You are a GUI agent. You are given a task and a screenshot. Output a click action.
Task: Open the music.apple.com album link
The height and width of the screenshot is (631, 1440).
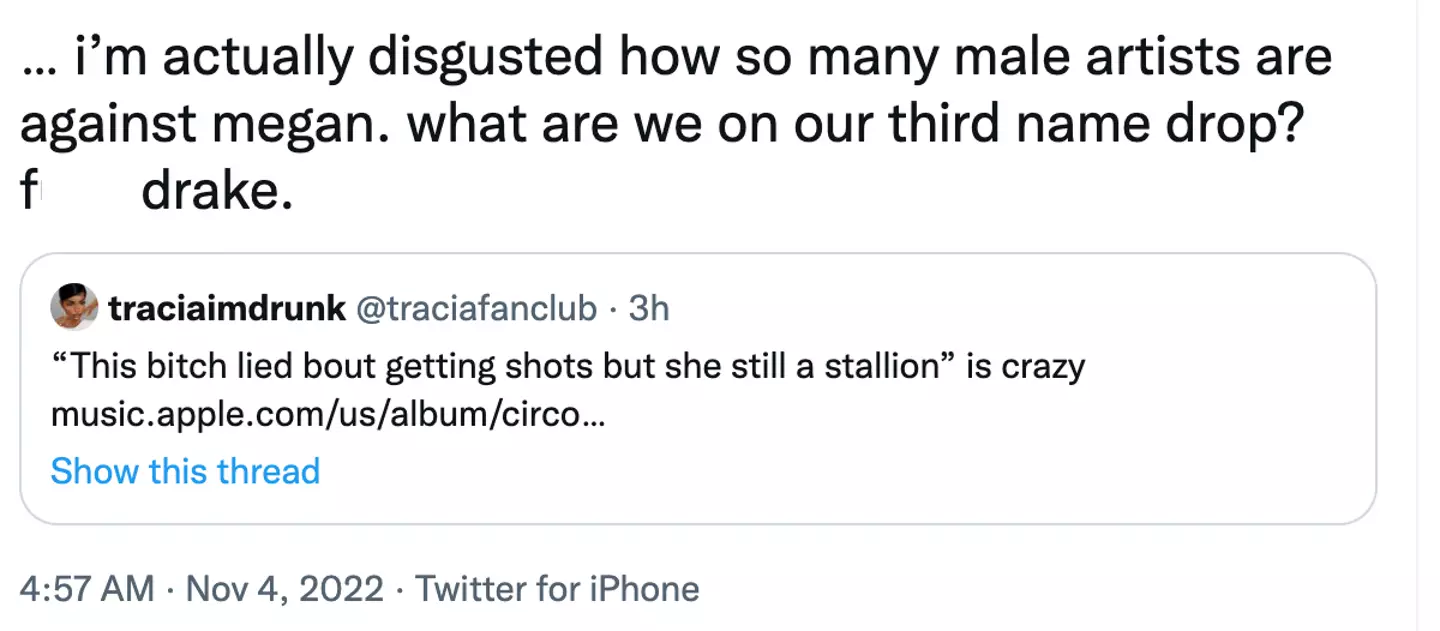[x=327, y=415]
